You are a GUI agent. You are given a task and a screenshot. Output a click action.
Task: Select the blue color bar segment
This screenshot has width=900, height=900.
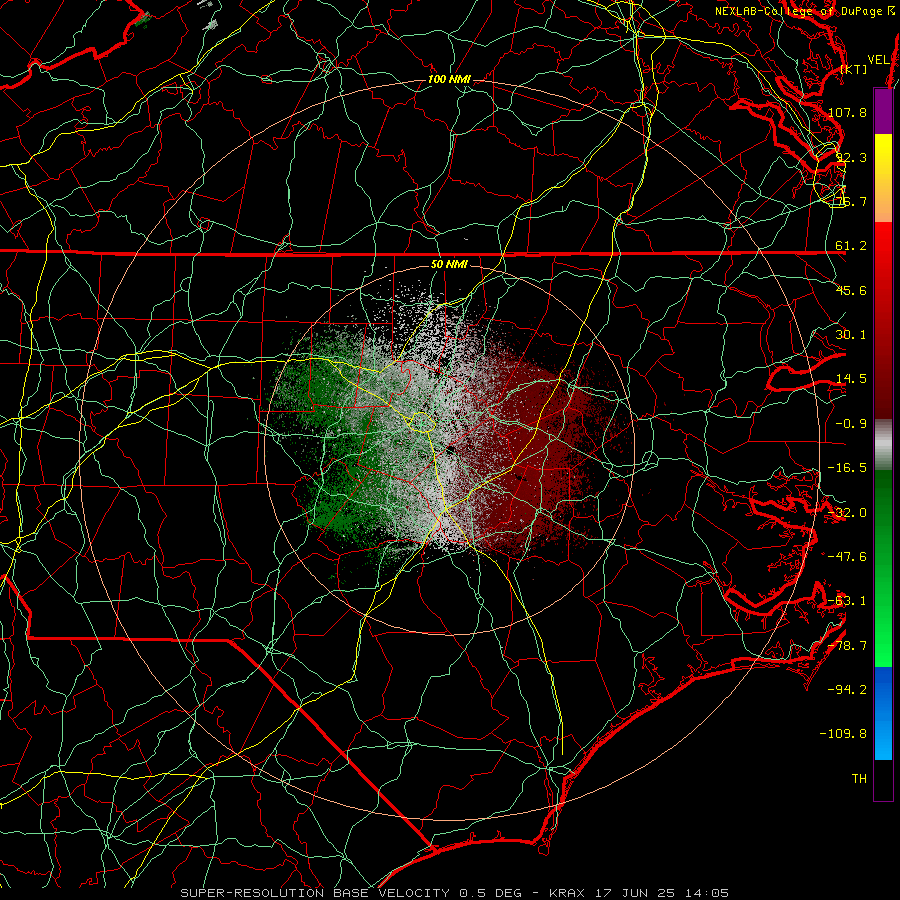tap(883, 713)
